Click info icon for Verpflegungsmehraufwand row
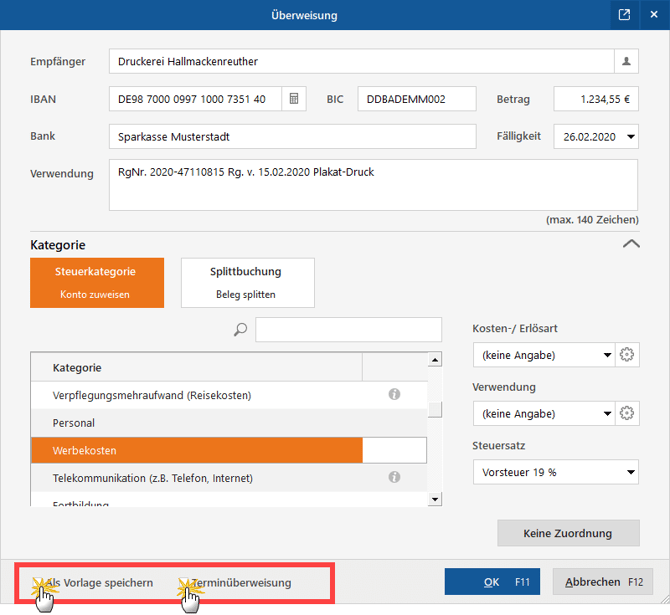The height and width of the screenshot is (615, 670). click(x=394, y=395)
